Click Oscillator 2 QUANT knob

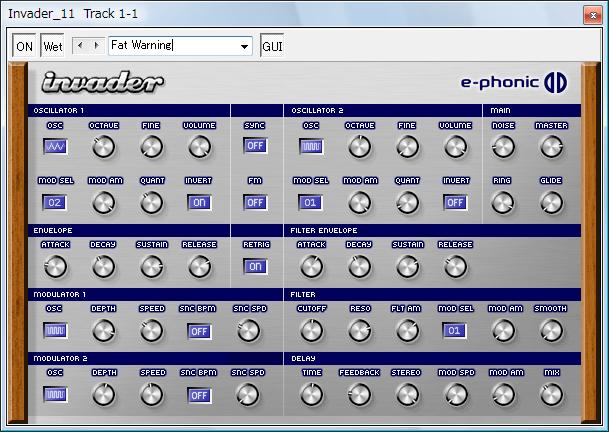pyautogui.click(x=407, y=203)
